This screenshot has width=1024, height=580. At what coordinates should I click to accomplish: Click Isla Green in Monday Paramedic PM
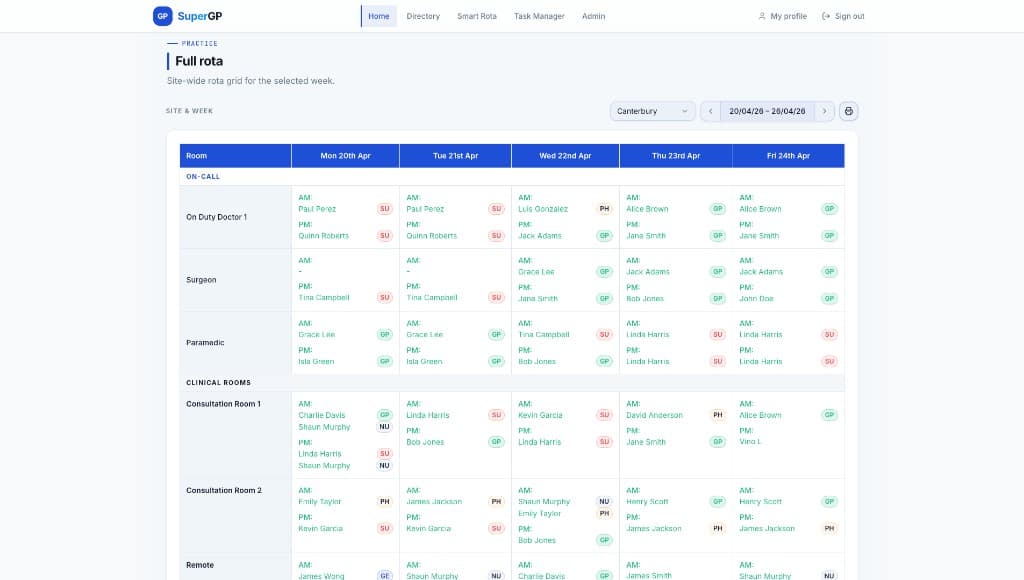pos(316,361)
